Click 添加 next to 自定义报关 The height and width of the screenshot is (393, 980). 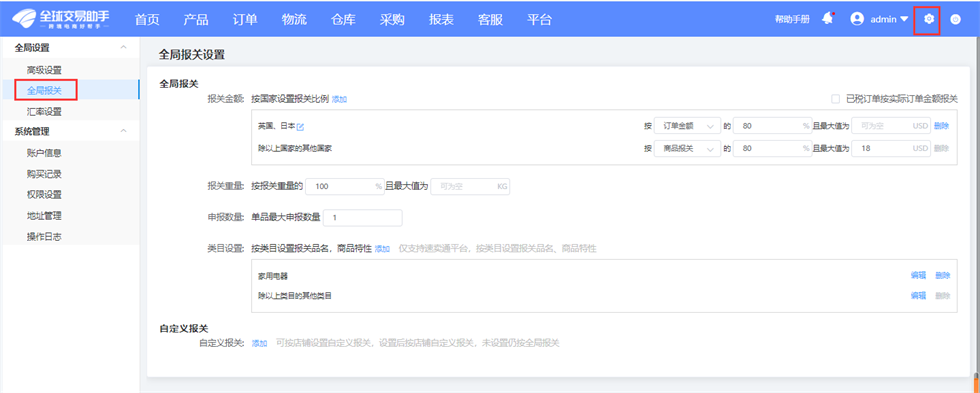259,344
